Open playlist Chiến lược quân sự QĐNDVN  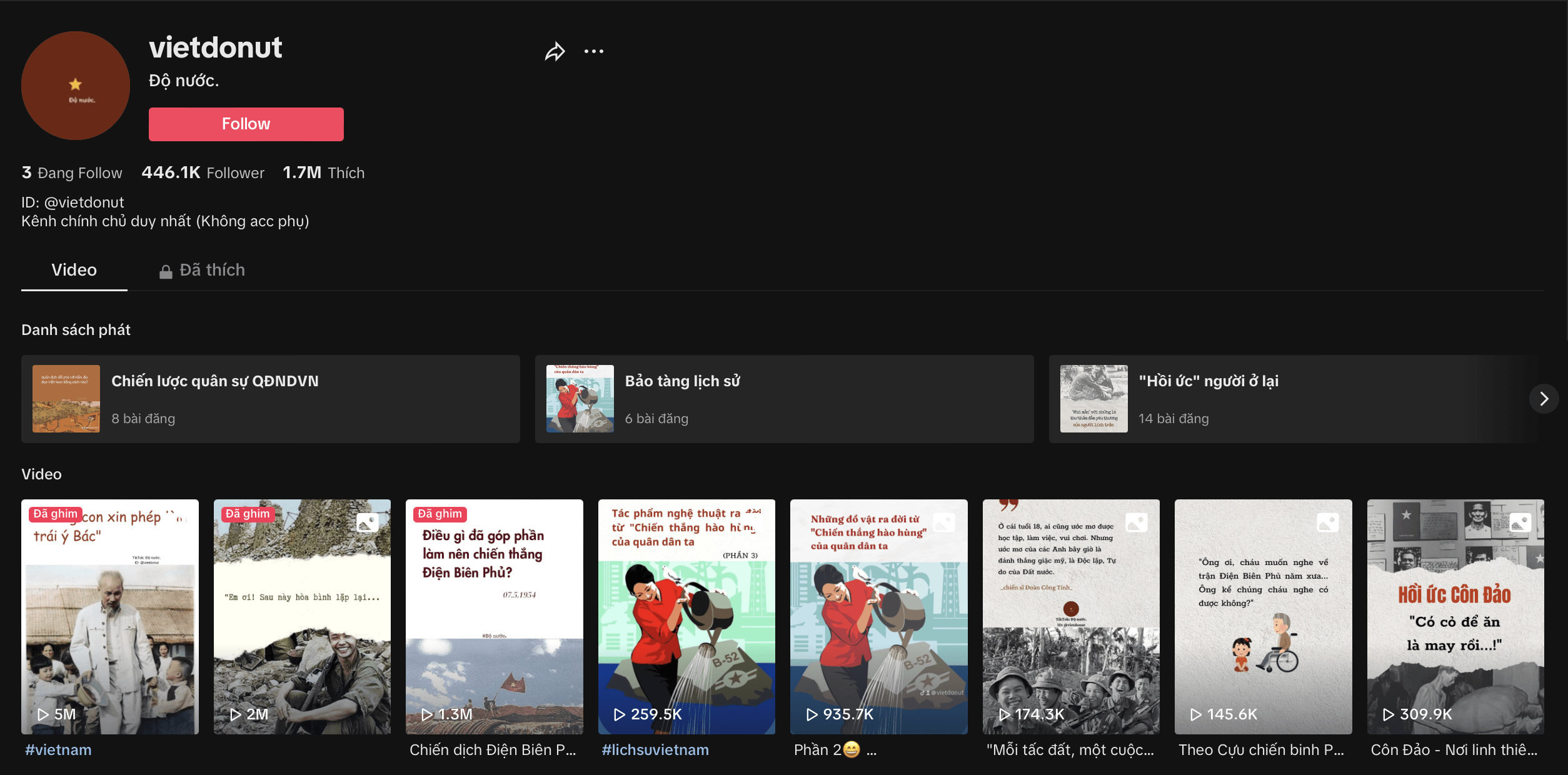click(x=271, y=399)
